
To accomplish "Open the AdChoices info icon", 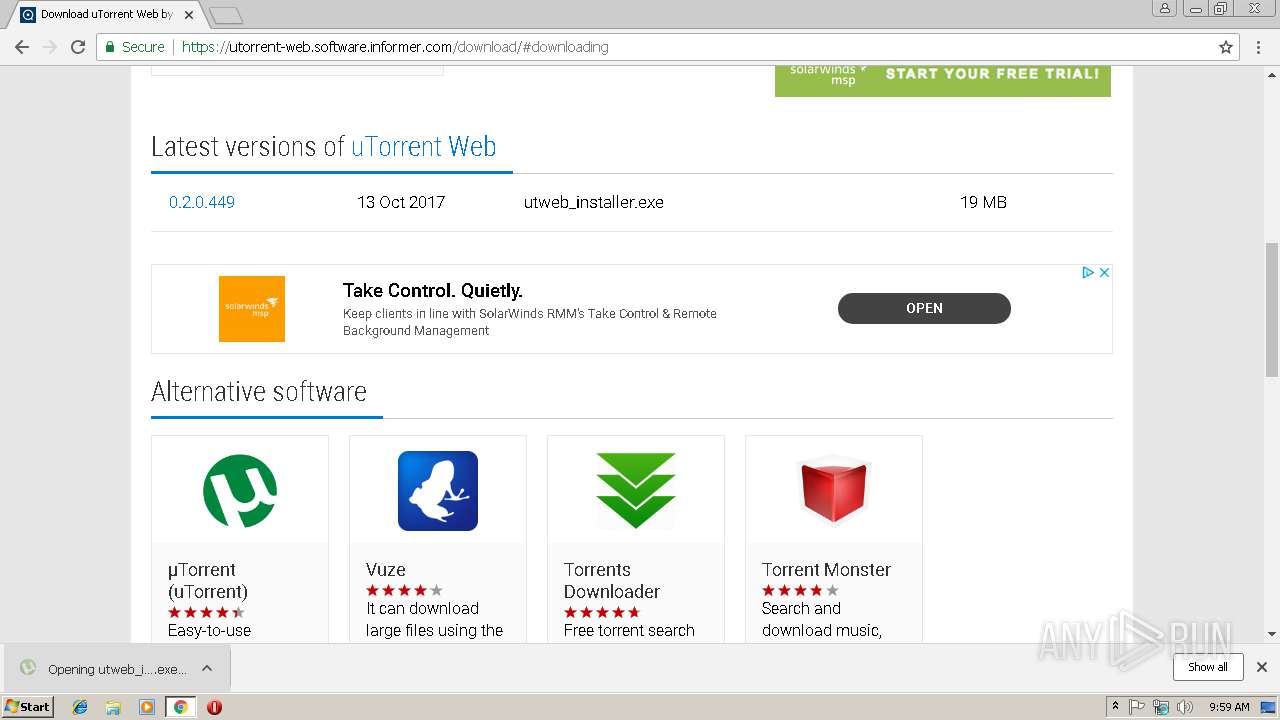I will point(1088,272).
